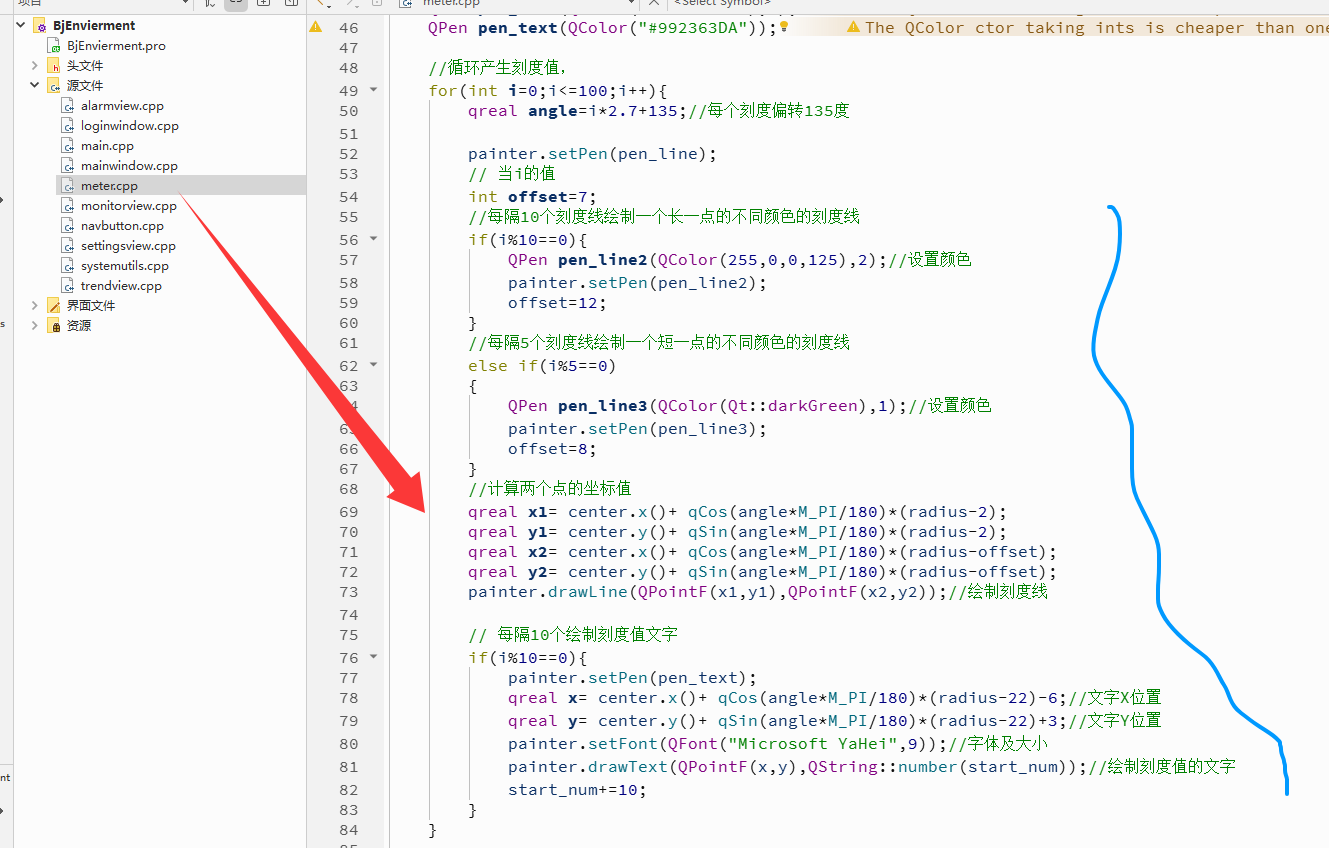Click line number 84 in the gutter
Screen dimensions: 1329x848
[x=348, y=830]
